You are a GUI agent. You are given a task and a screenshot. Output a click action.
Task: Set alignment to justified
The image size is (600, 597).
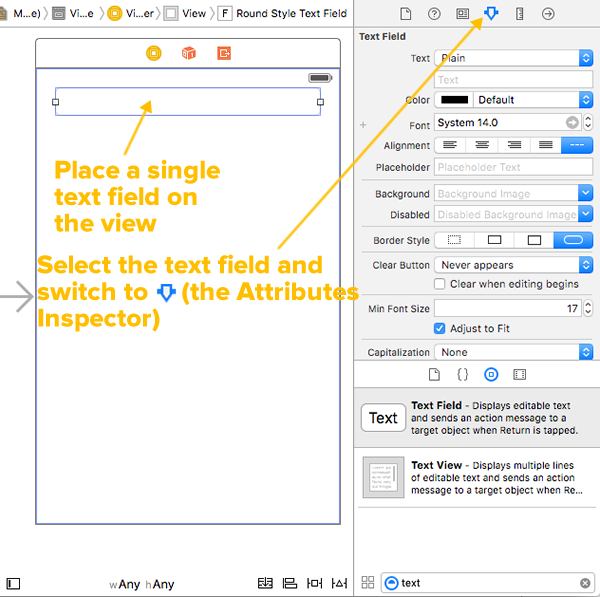click(546, 145)
